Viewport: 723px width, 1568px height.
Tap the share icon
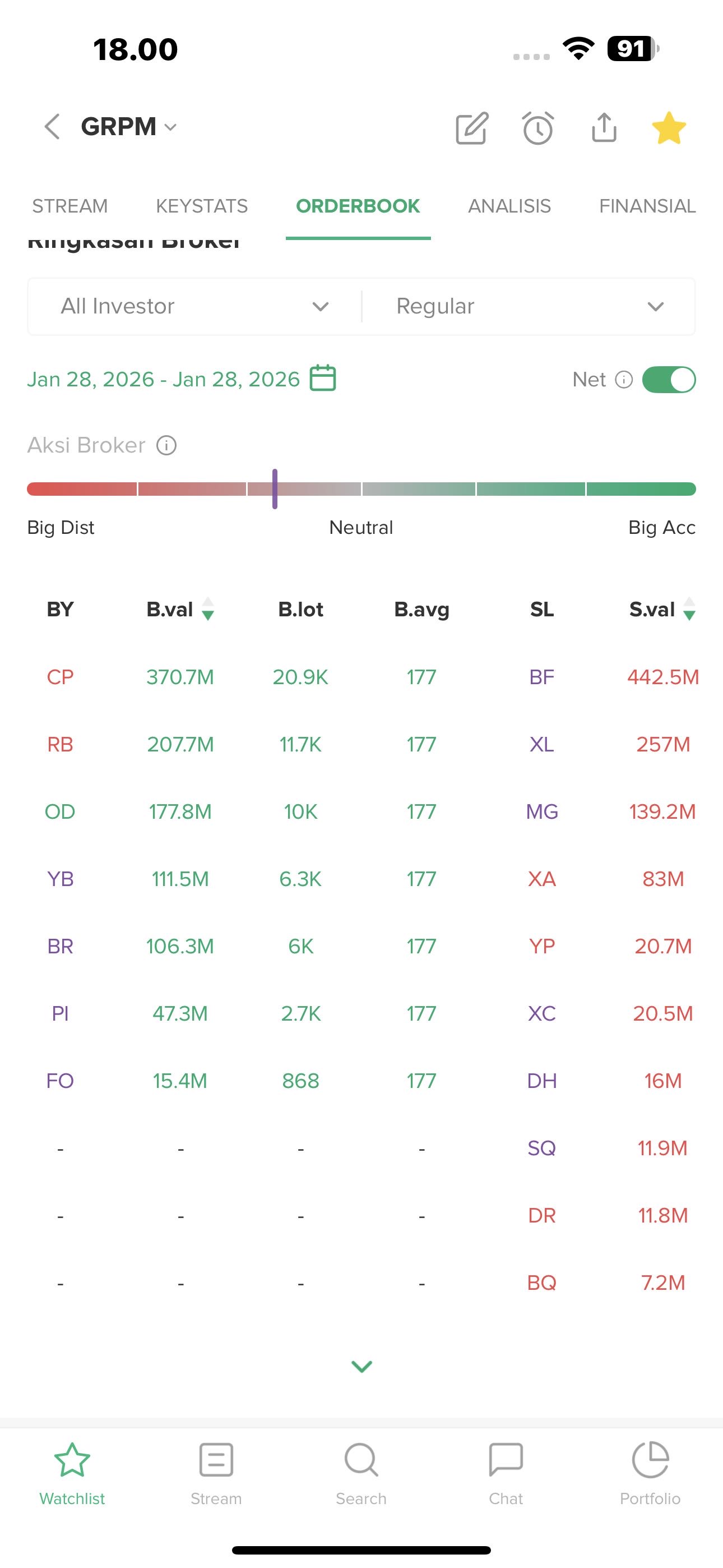coord(604,128)
